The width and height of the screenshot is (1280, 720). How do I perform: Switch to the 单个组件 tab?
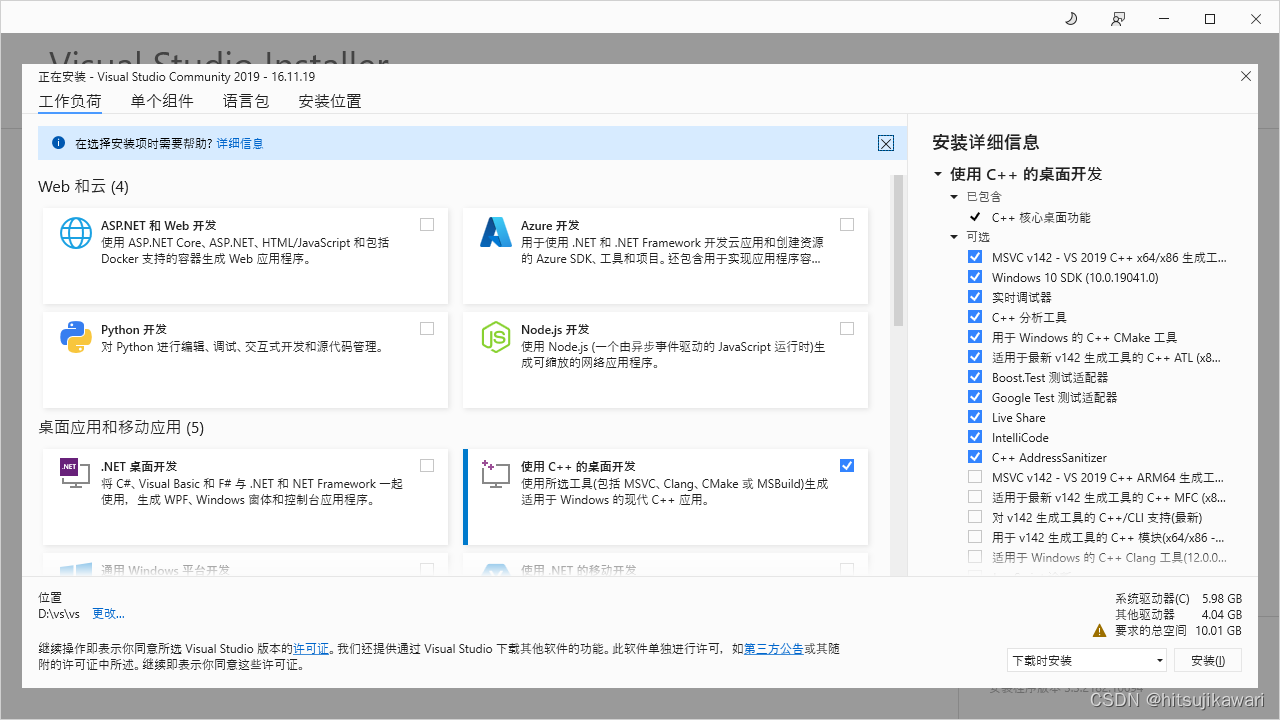click(x=162, y=101)
